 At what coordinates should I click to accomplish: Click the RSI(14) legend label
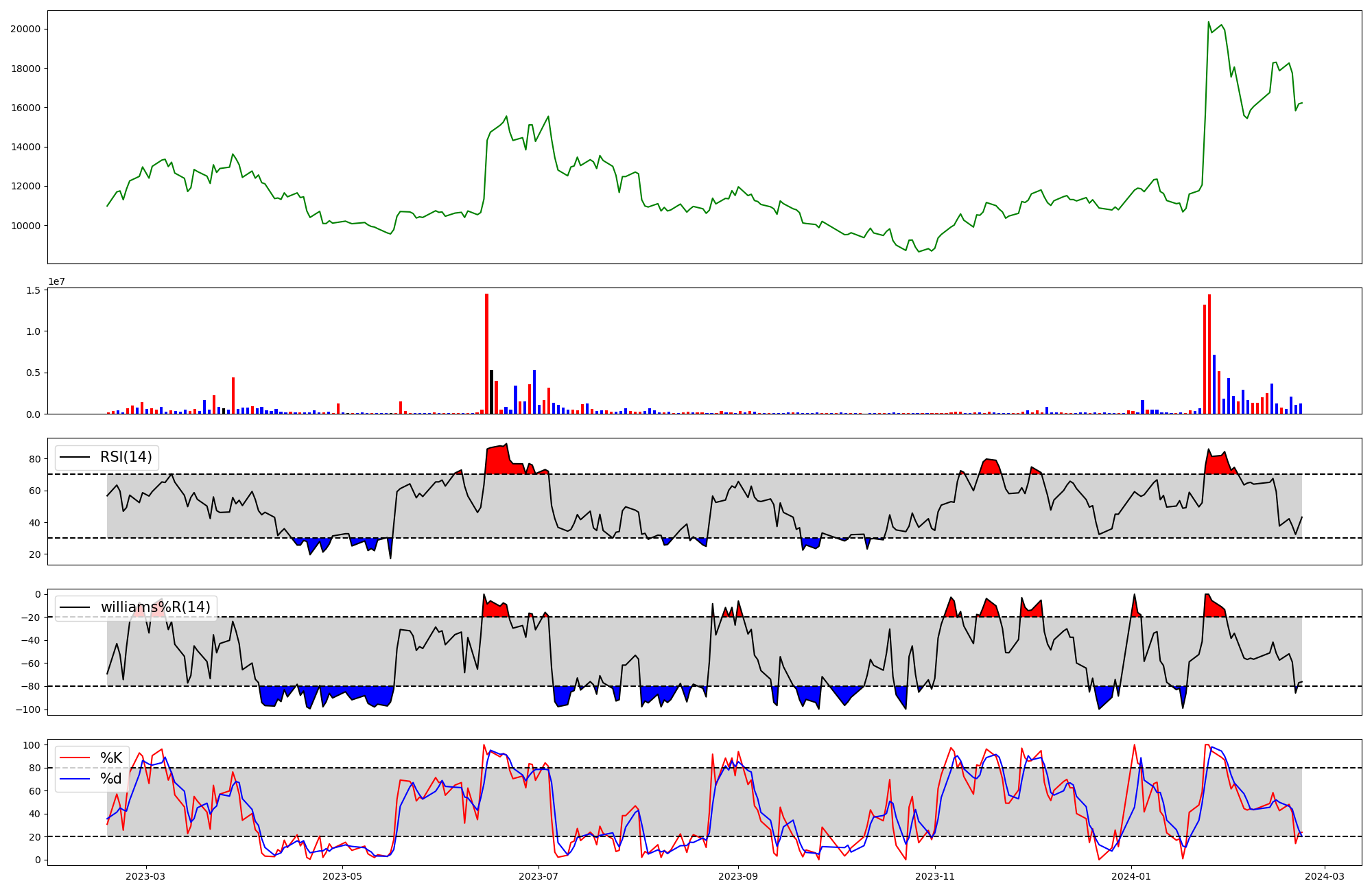tap(126, 457)
